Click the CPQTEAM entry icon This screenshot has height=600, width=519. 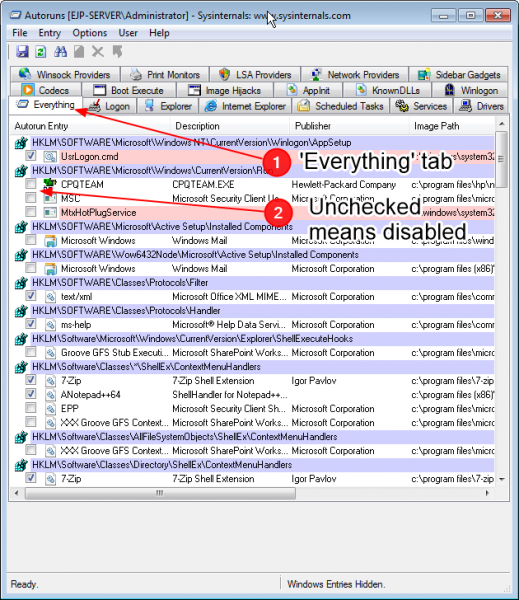49,184
